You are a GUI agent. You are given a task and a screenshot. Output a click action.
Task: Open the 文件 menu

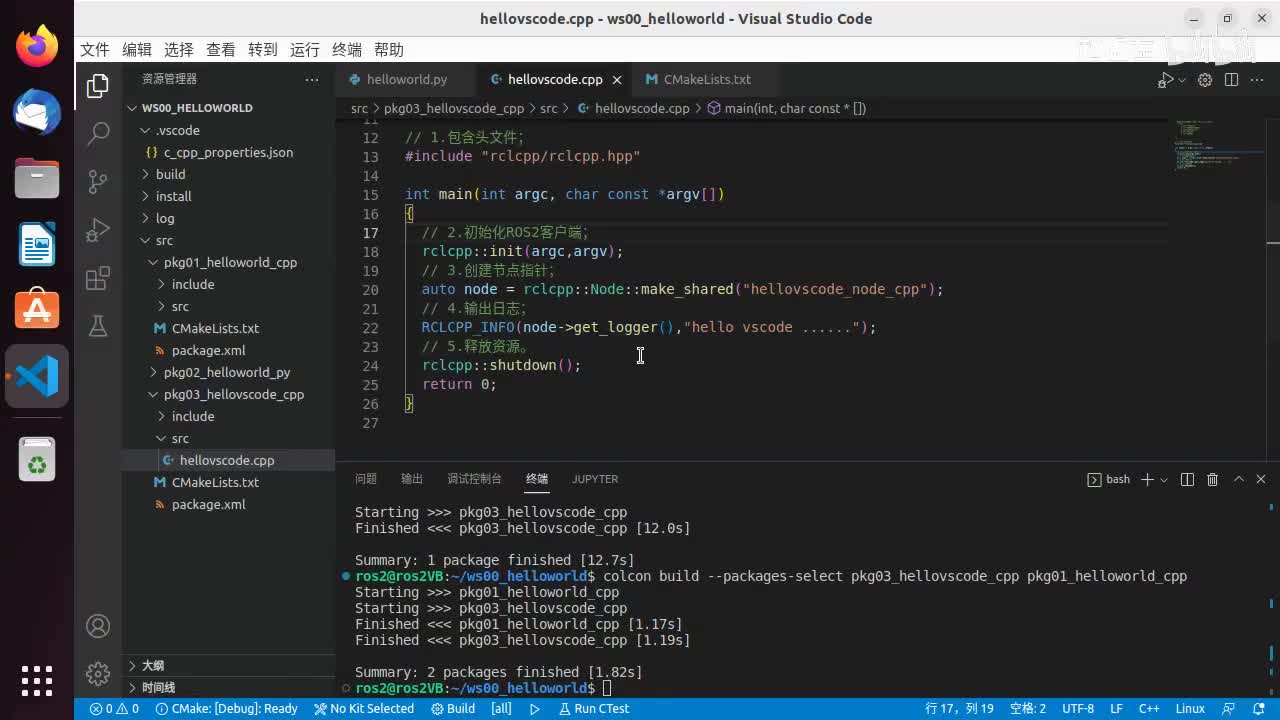pyautogui.click(x=95, y=50)
